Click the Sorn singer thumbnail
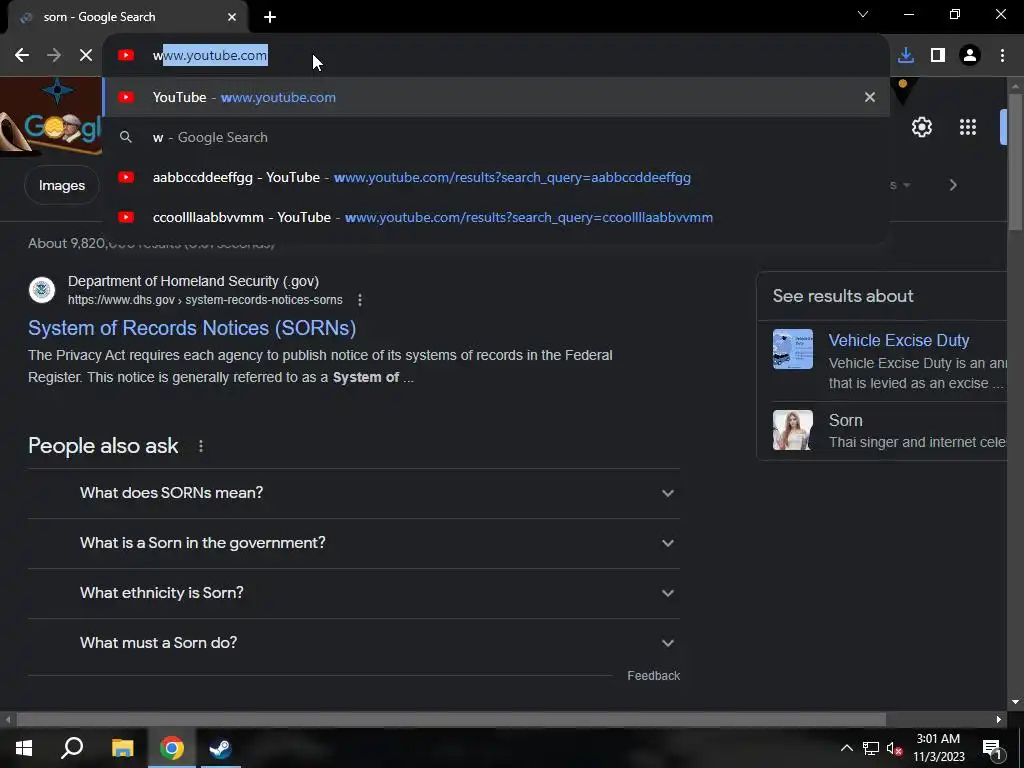Image resolution: width=1024 pixels, height=768 pixels. coord(793,430)
